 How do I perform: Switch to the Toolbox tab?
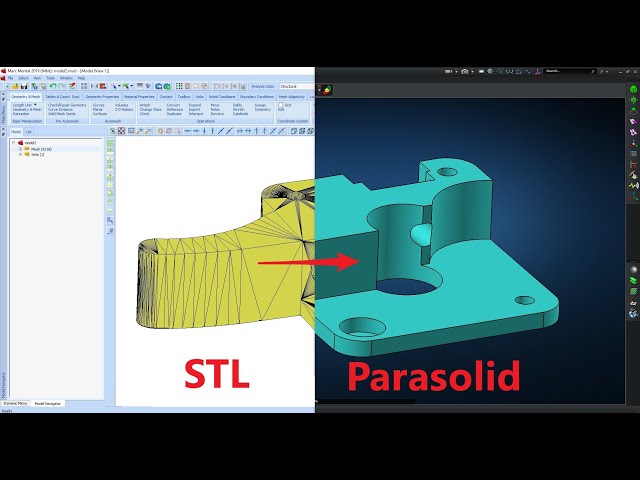[184, 97]
